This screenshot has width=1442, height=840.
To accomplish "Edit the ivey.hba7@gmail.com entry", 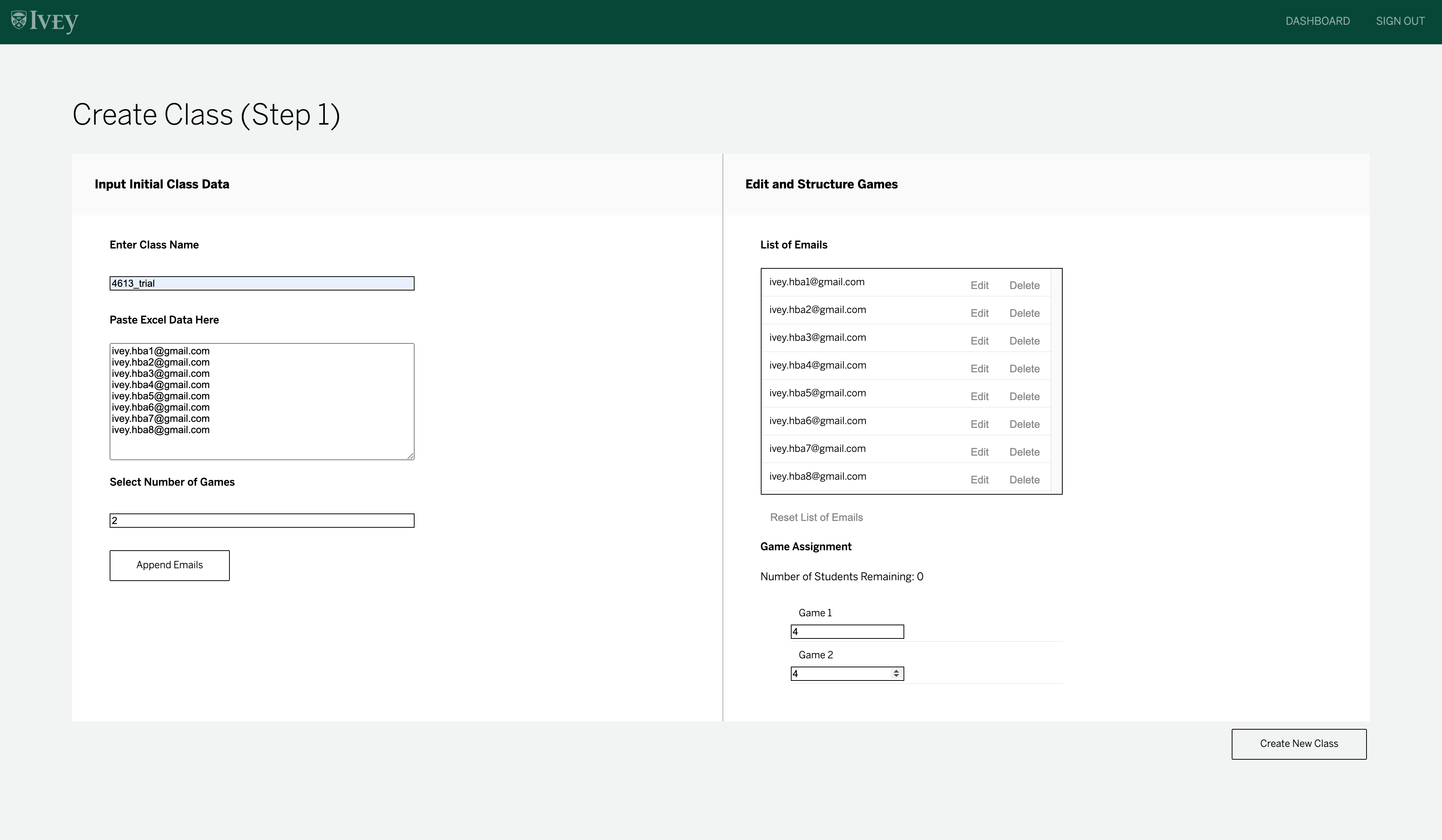I will [x=979, y=452].
